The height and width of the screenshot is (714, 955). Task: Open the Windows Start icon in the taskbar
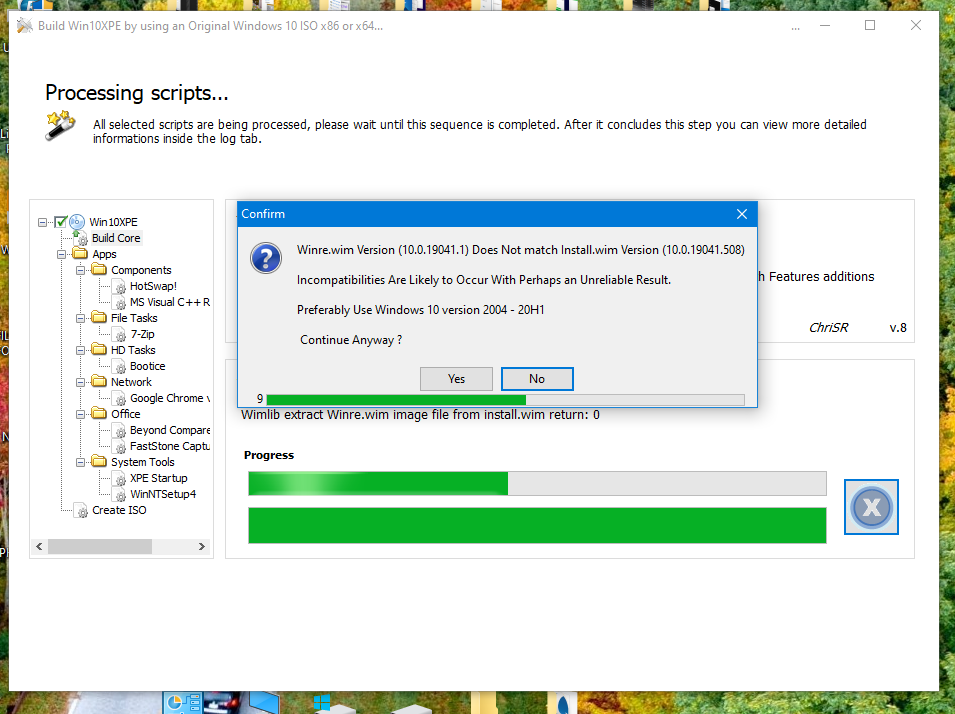tap(322, 703)
